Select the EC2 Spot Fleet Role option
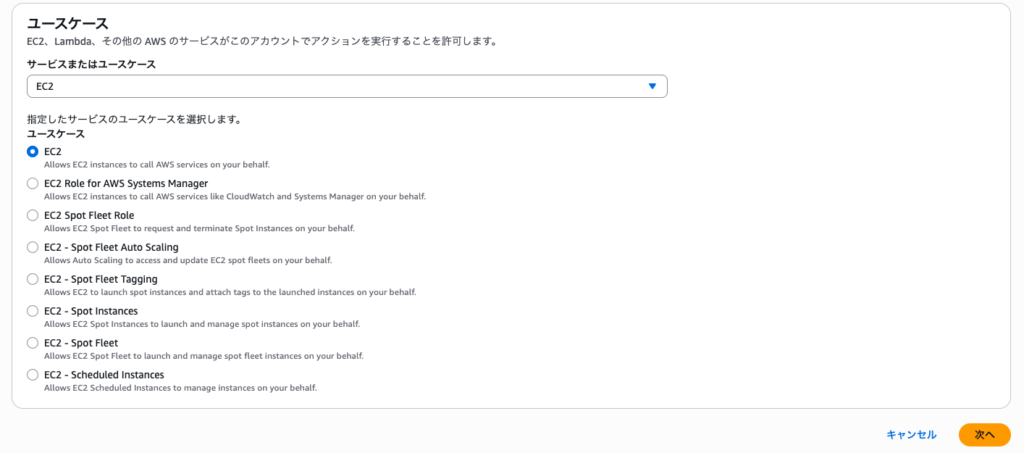 pyautogui.click(x=33, y=215)
